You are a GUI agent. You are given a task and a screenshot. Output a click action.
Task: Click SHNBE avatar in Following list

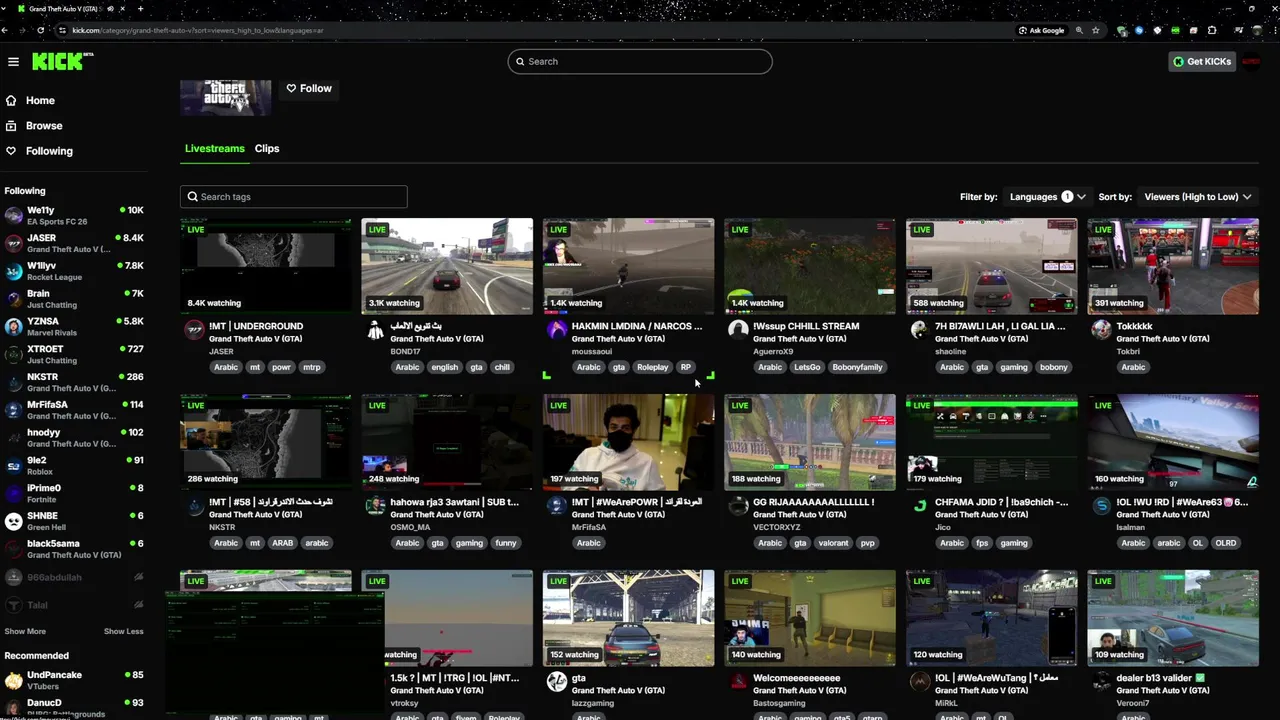coord(14,521)
